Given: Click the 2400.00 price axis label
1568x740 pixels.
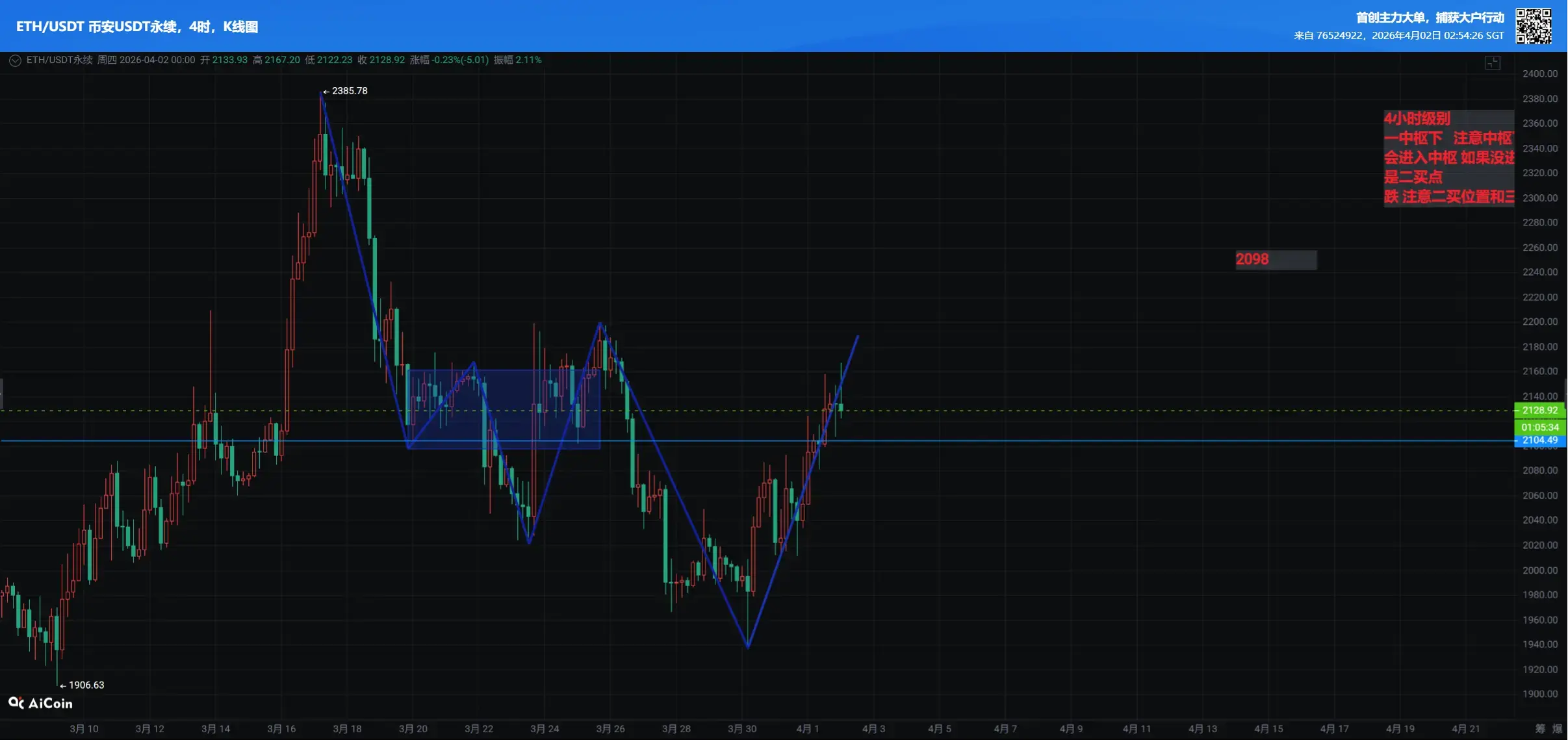Looking at the screenshot, I should pos(1539,73).
